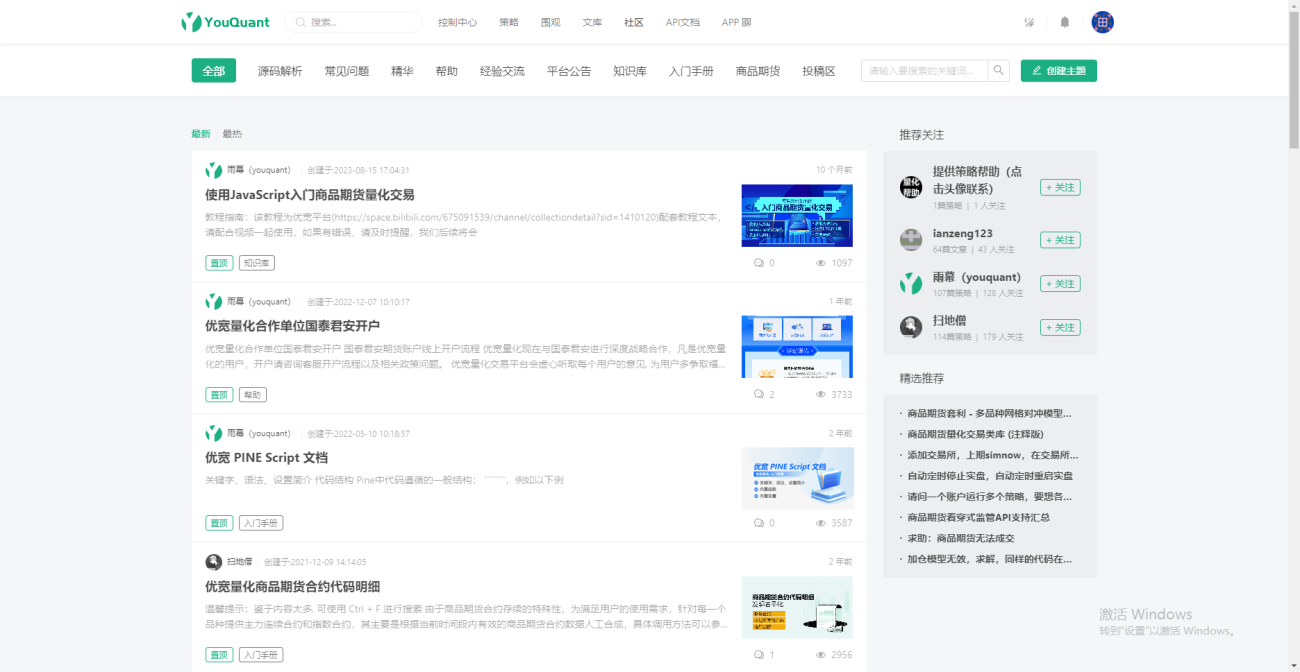Click the author avatar on the 国泰君安开户 post

click(214, 302)
